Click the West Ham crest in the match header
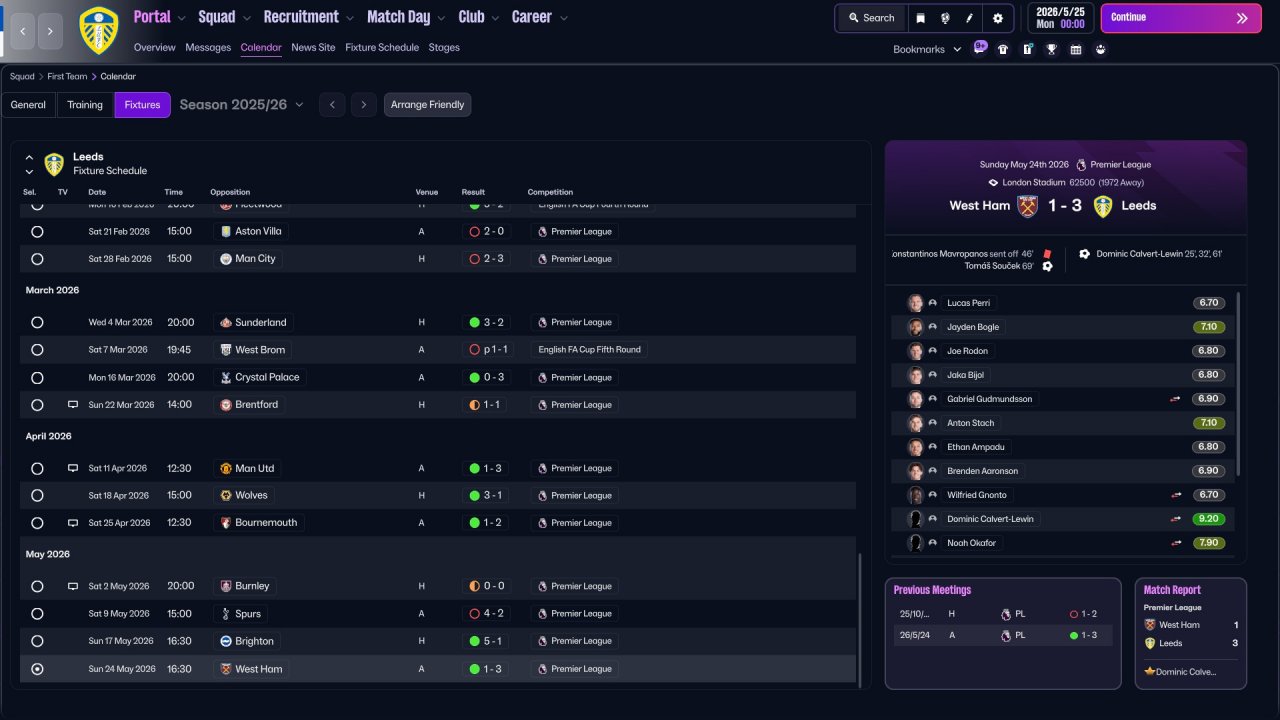1280x720 pixels. (1027, 206)
